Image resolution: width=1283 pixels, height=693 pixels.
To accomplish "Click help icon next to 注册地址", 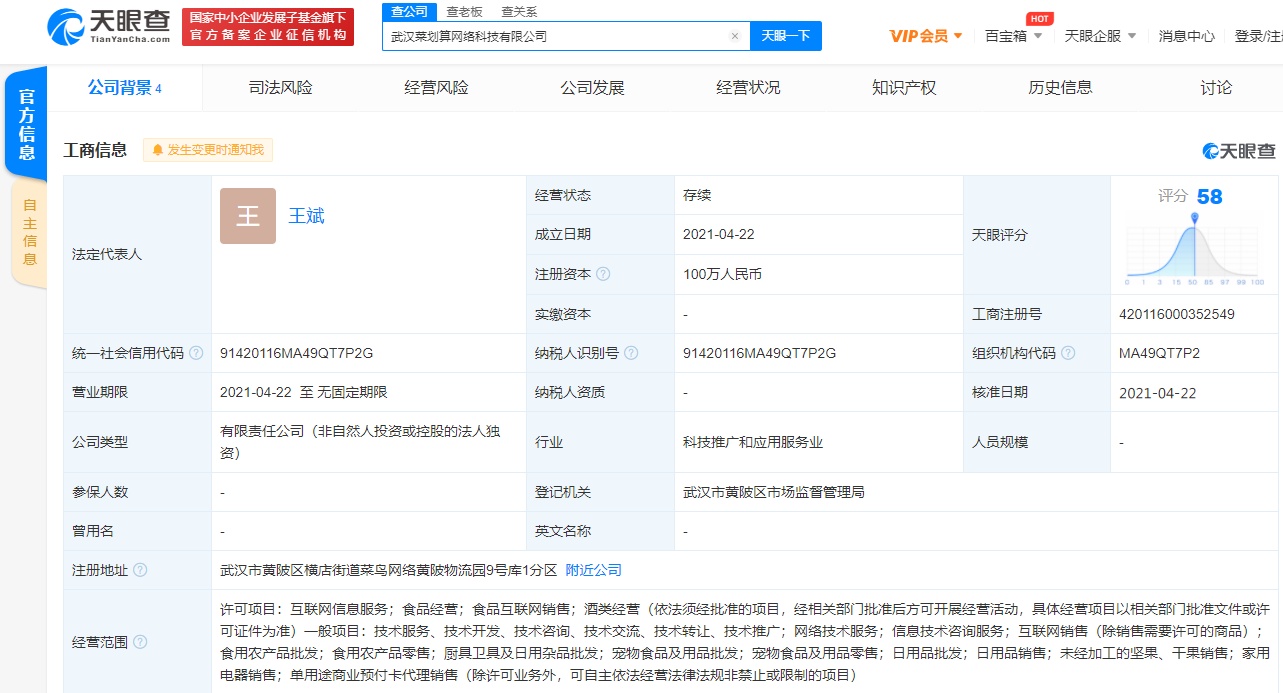I will pos(140,570).
